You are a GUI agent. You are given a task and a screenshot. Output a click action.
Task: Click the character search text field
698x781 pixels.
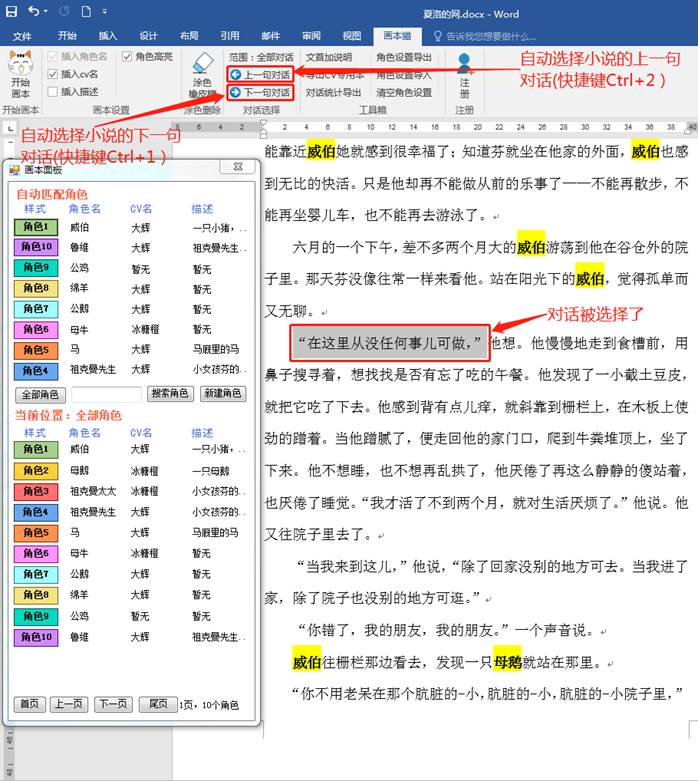[x=106, y=394]
